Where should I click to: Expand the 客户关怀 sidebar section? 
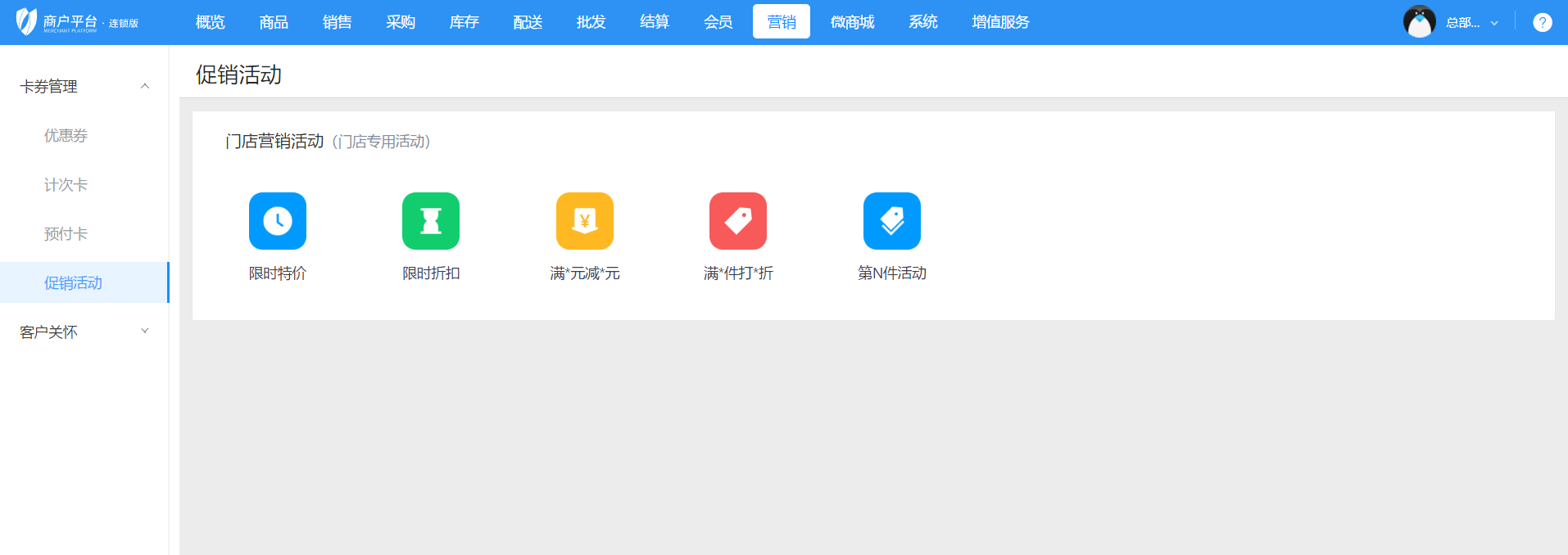click(x=145, y=332)
